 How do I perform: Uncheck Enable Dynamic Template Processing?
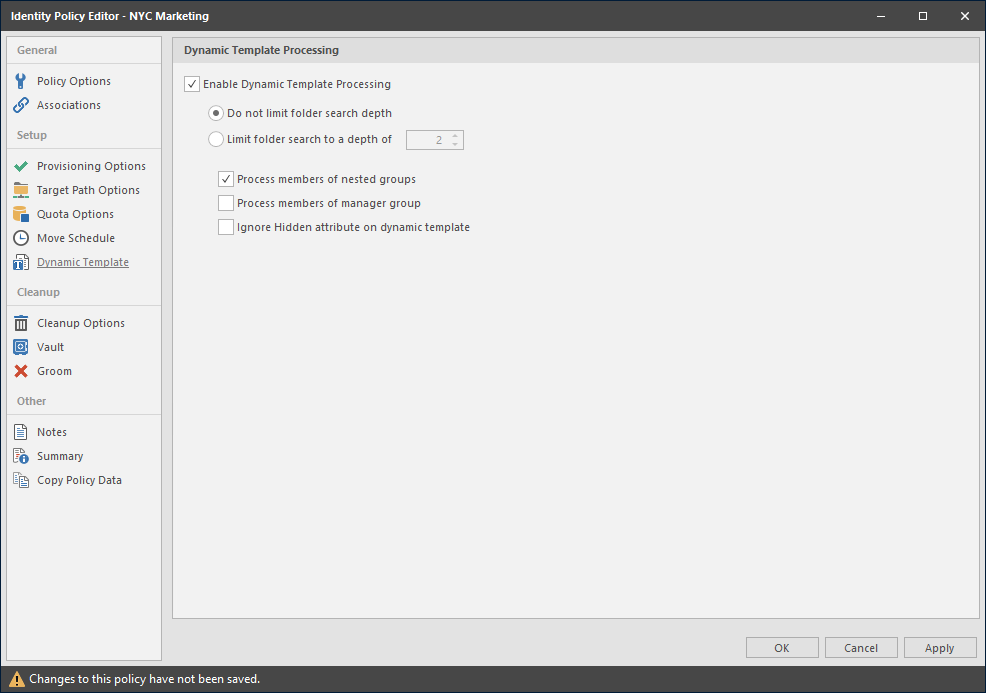192,84
